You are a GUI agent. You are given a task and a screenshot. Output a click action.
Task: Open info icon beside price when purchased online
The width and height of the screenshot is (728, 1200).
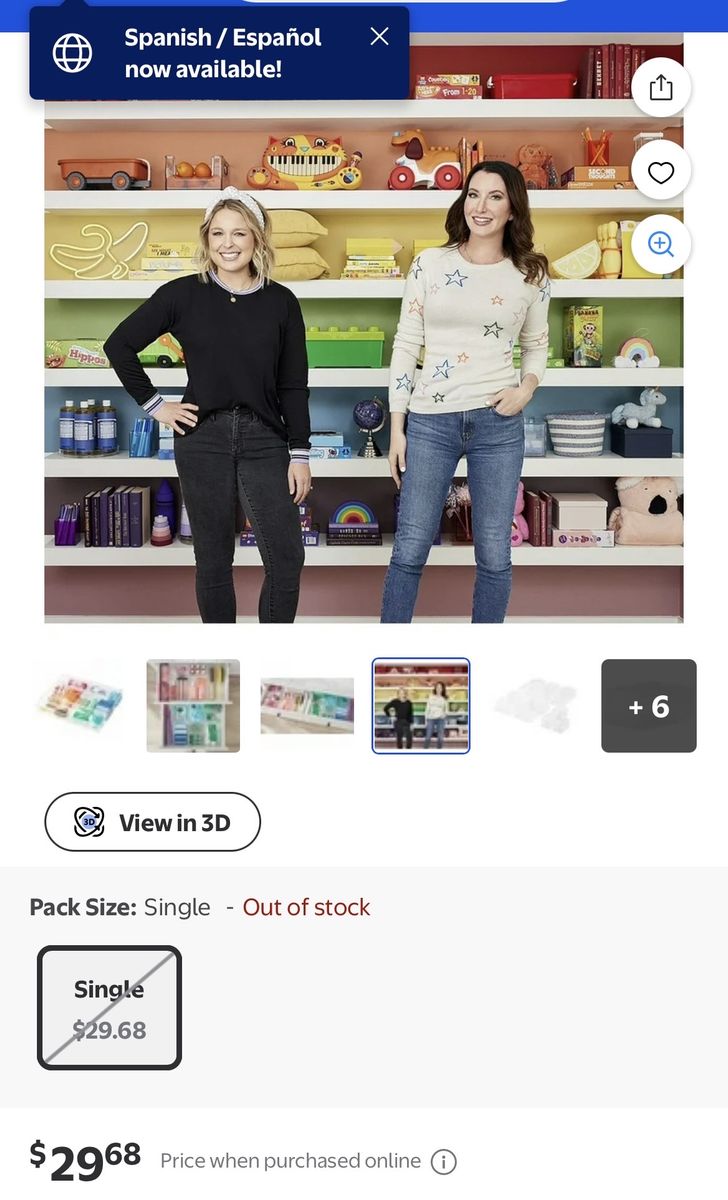[443, 1162]
